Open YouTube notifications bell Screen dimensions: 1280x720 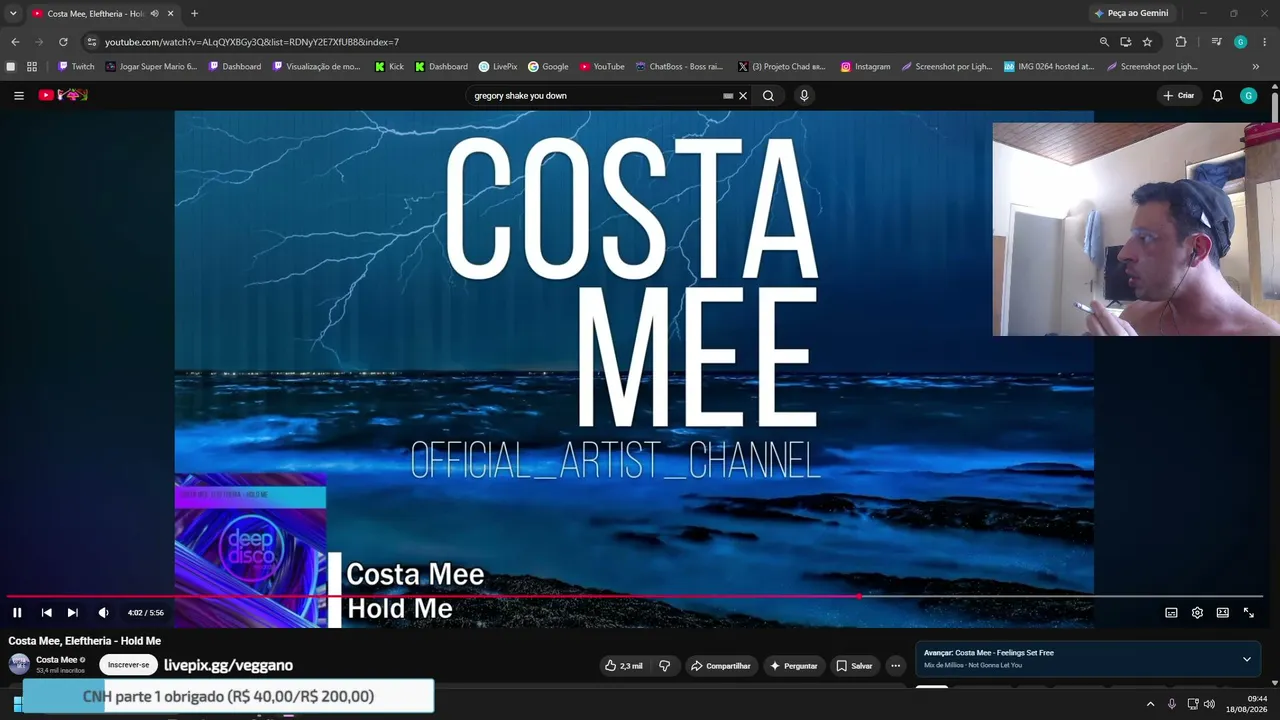pyautogui.click(x=1217, y=96)
